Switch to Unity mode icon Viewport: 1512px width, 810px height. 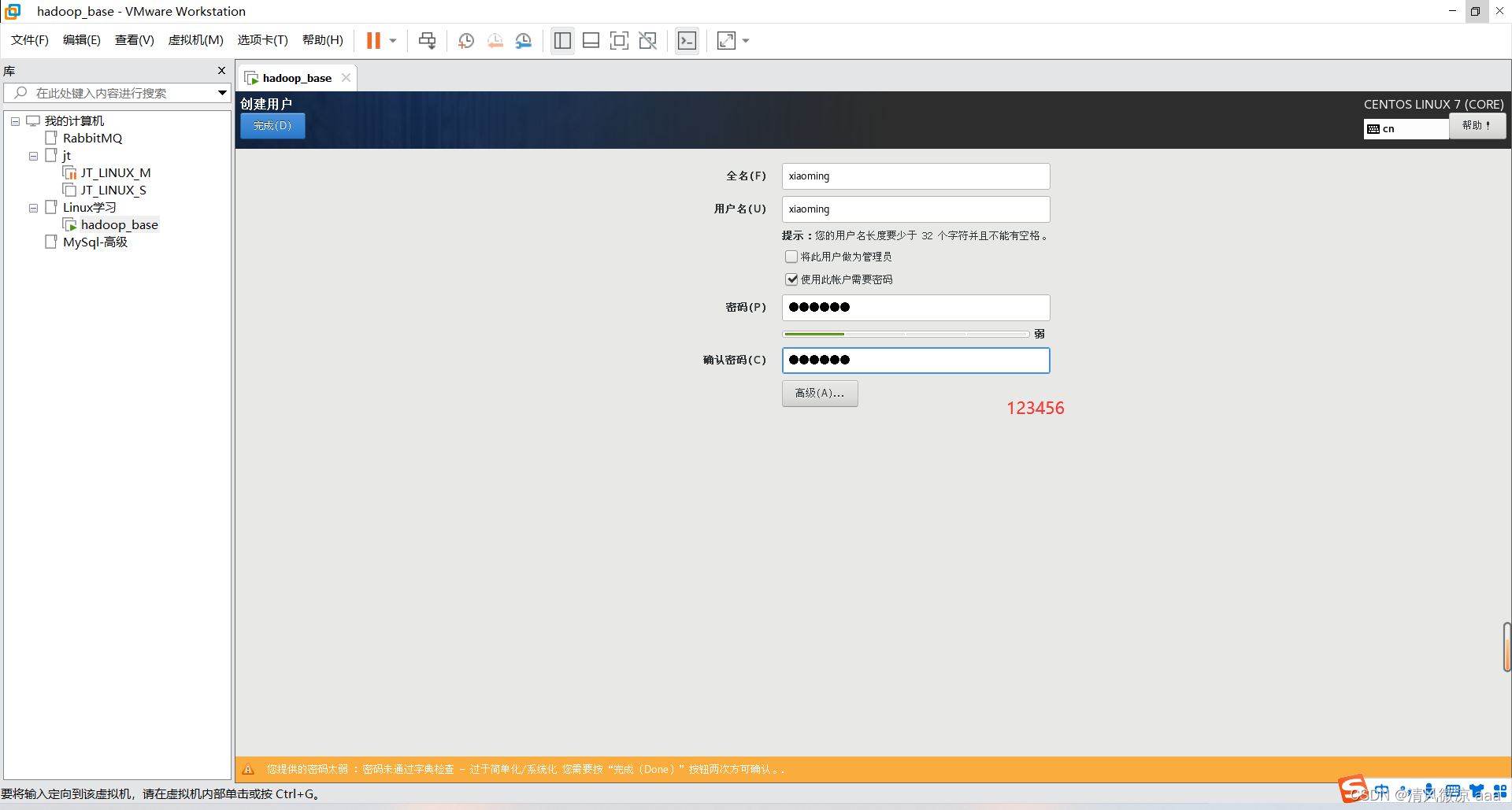(x=648, y=40)
